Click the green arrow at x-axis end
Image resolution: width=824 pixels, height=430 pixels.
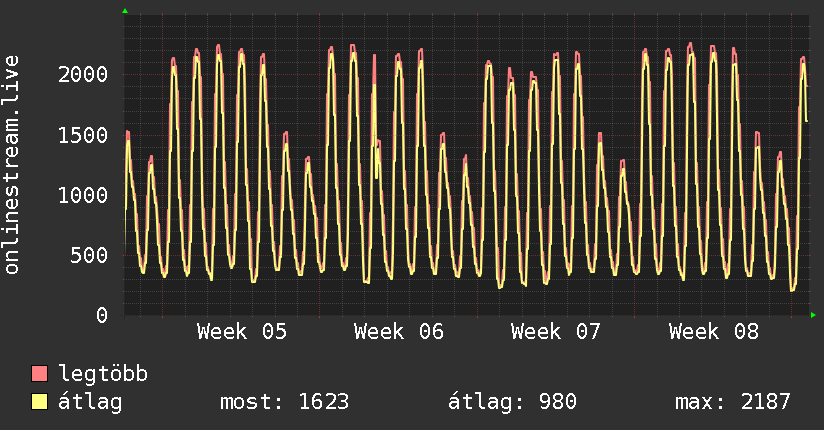tap(813, 315)
